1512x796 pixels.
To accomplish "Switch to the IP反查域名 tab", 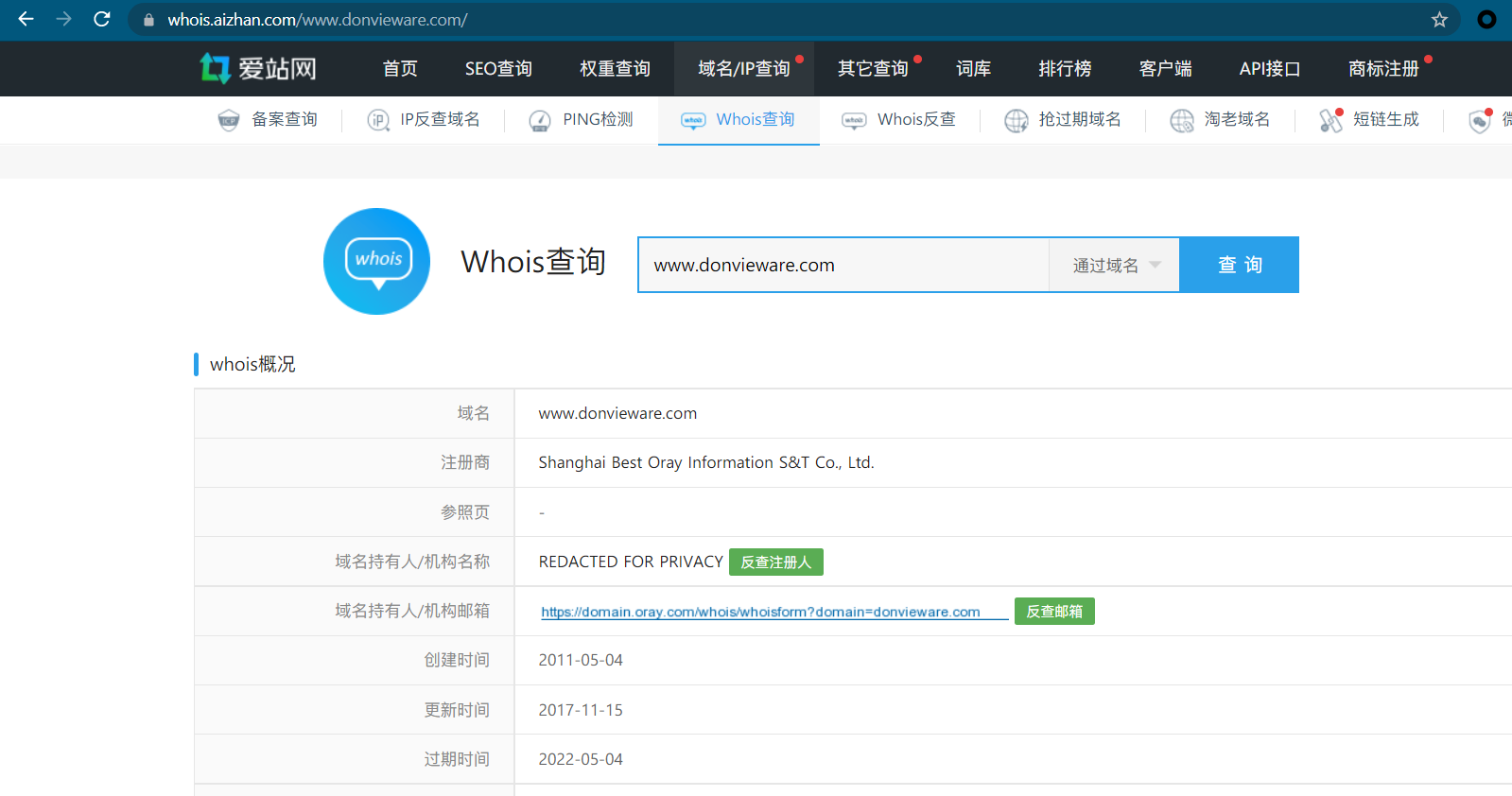I will [440, 120].
